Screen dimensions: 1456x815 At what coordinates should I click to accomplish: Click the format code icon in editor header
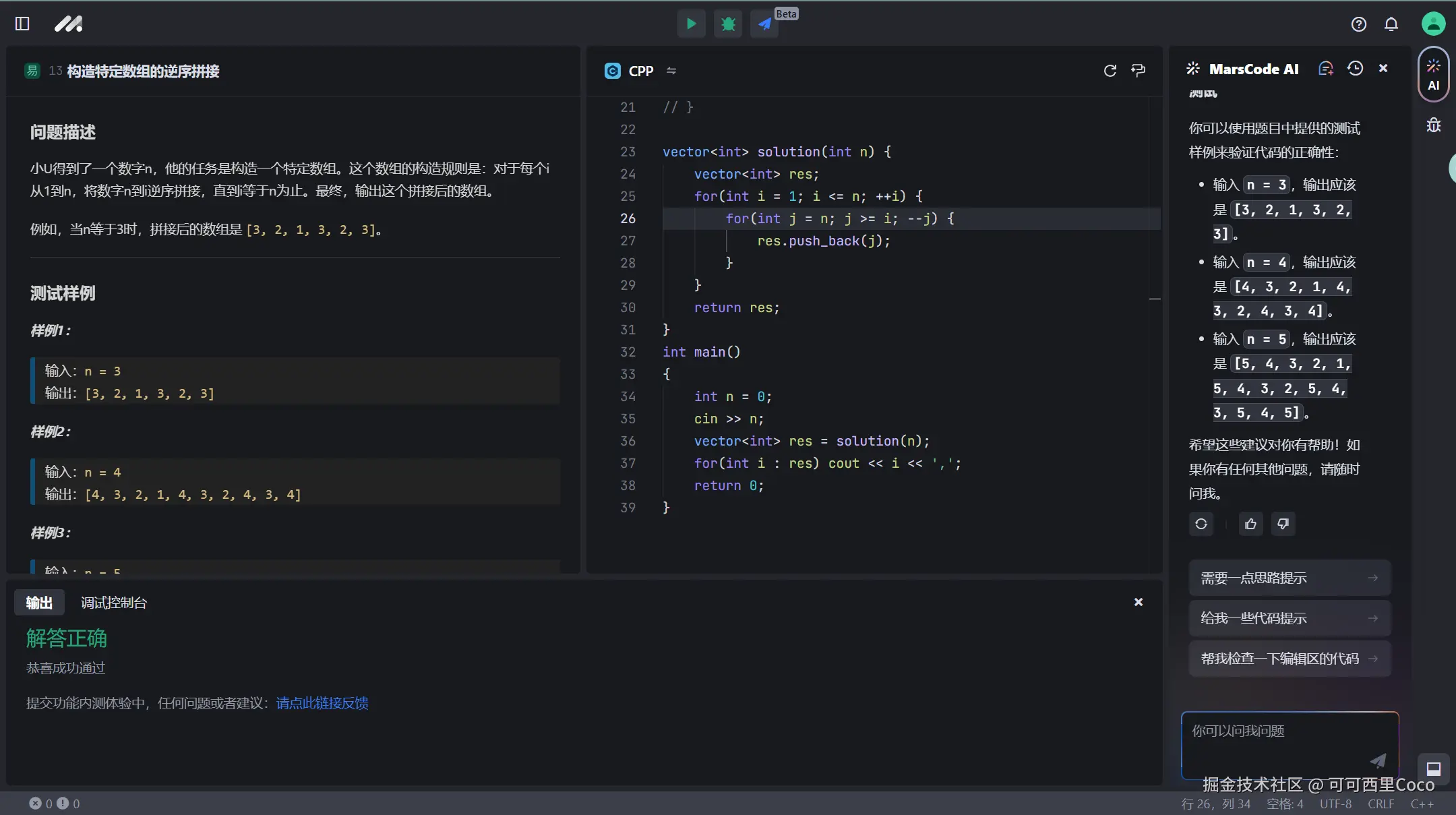pos(1139,71)
